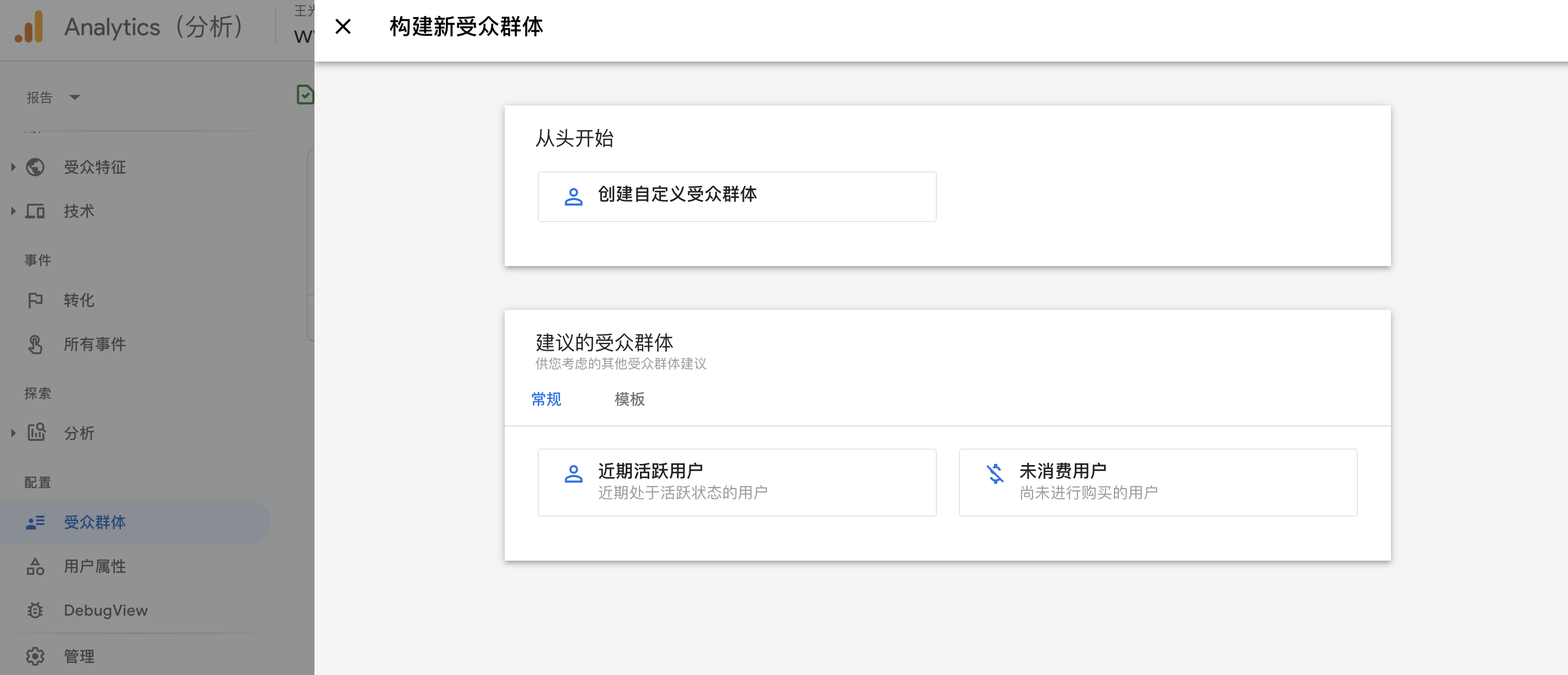
Task: Click the Google Analytics logo icon
Action: 29,27
